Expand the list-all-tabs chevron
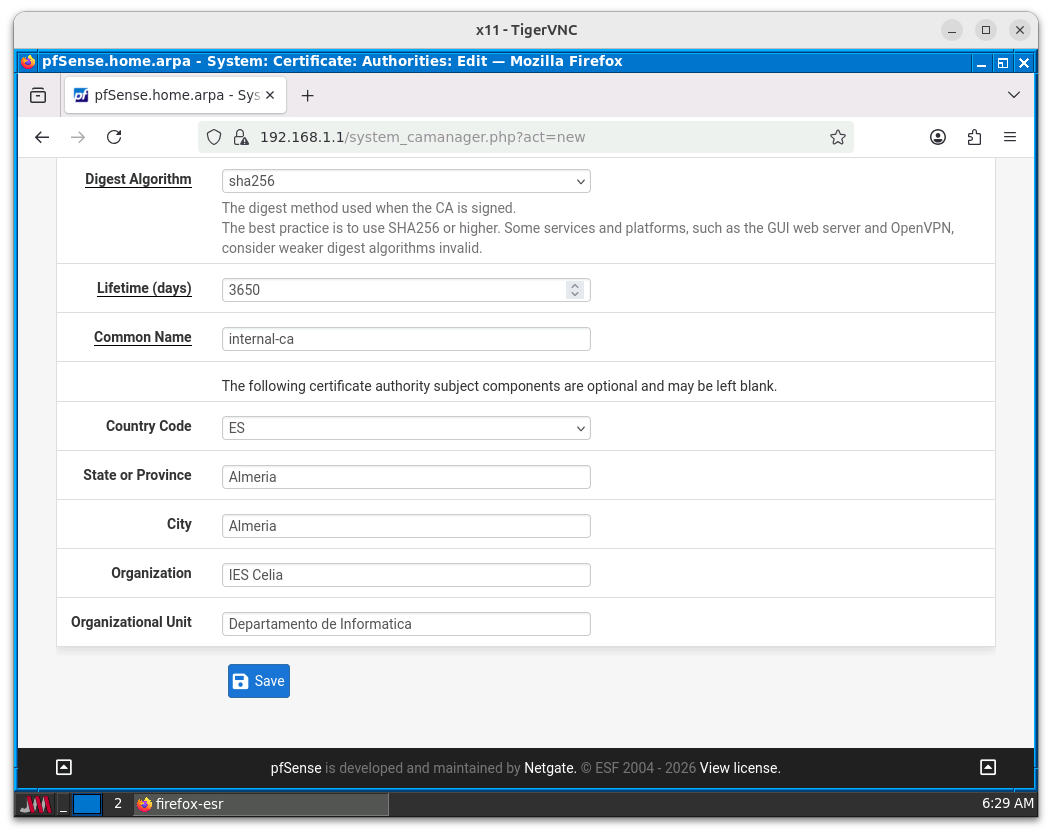Viewport: 1052px width, 834px height. tap(1014, 95)
